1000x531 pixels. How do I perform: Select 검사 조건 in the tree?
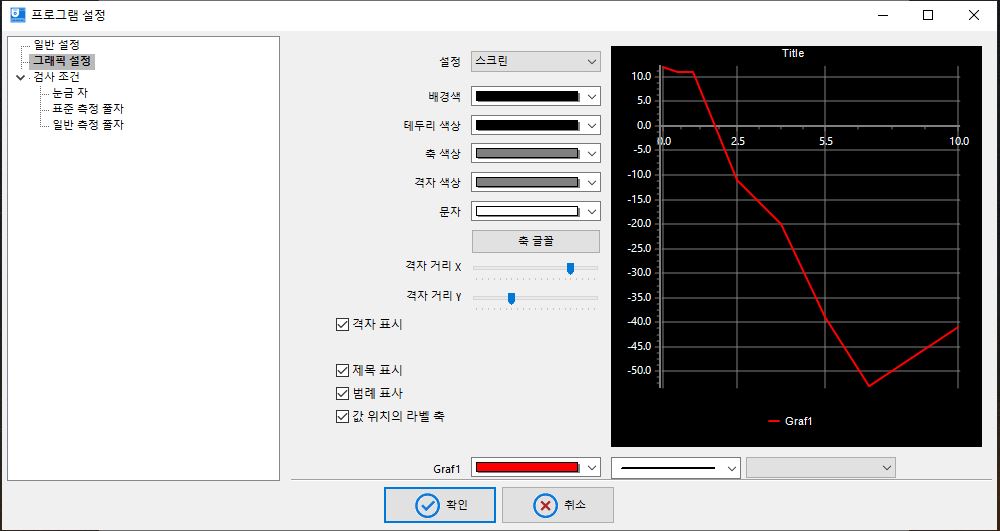[57, 78]
